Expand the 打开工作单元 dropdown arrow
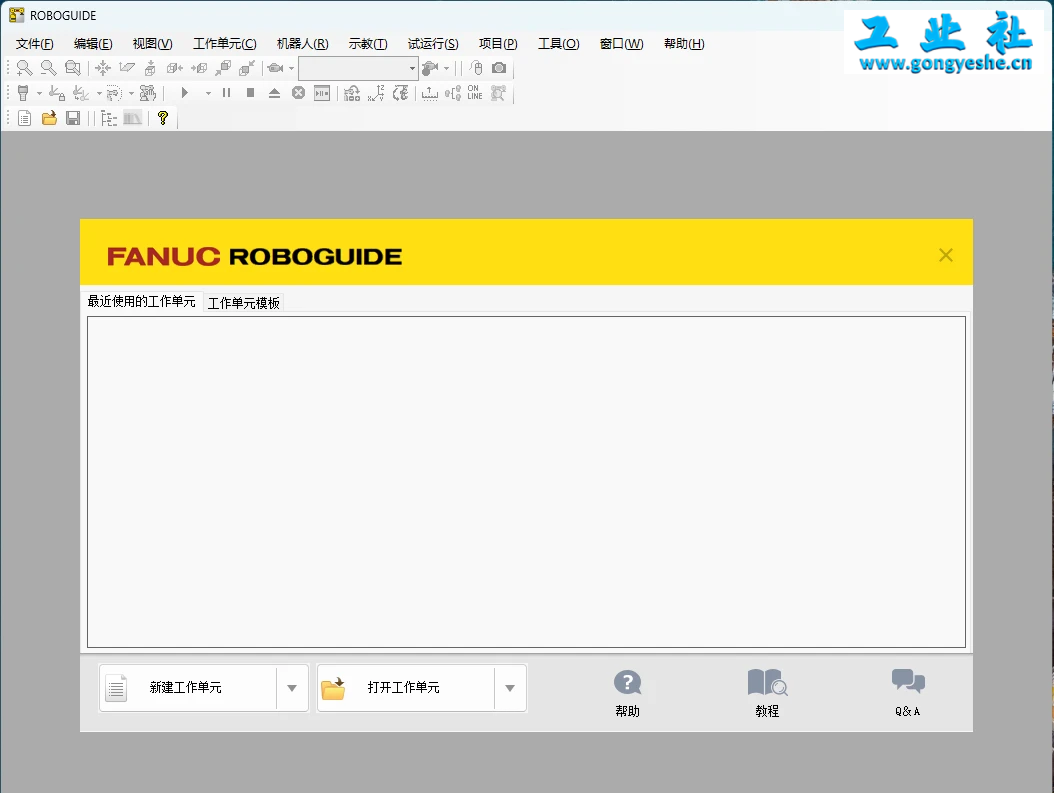 (x=510, y=687)
